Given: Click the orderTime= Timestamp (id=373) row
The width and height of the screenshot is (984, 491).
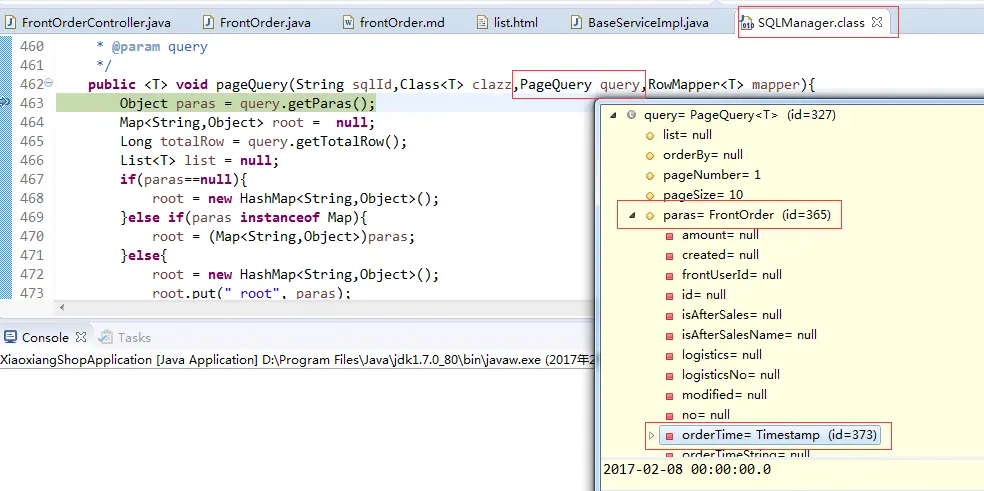Looking at the screenshot, I should [770, 435].
